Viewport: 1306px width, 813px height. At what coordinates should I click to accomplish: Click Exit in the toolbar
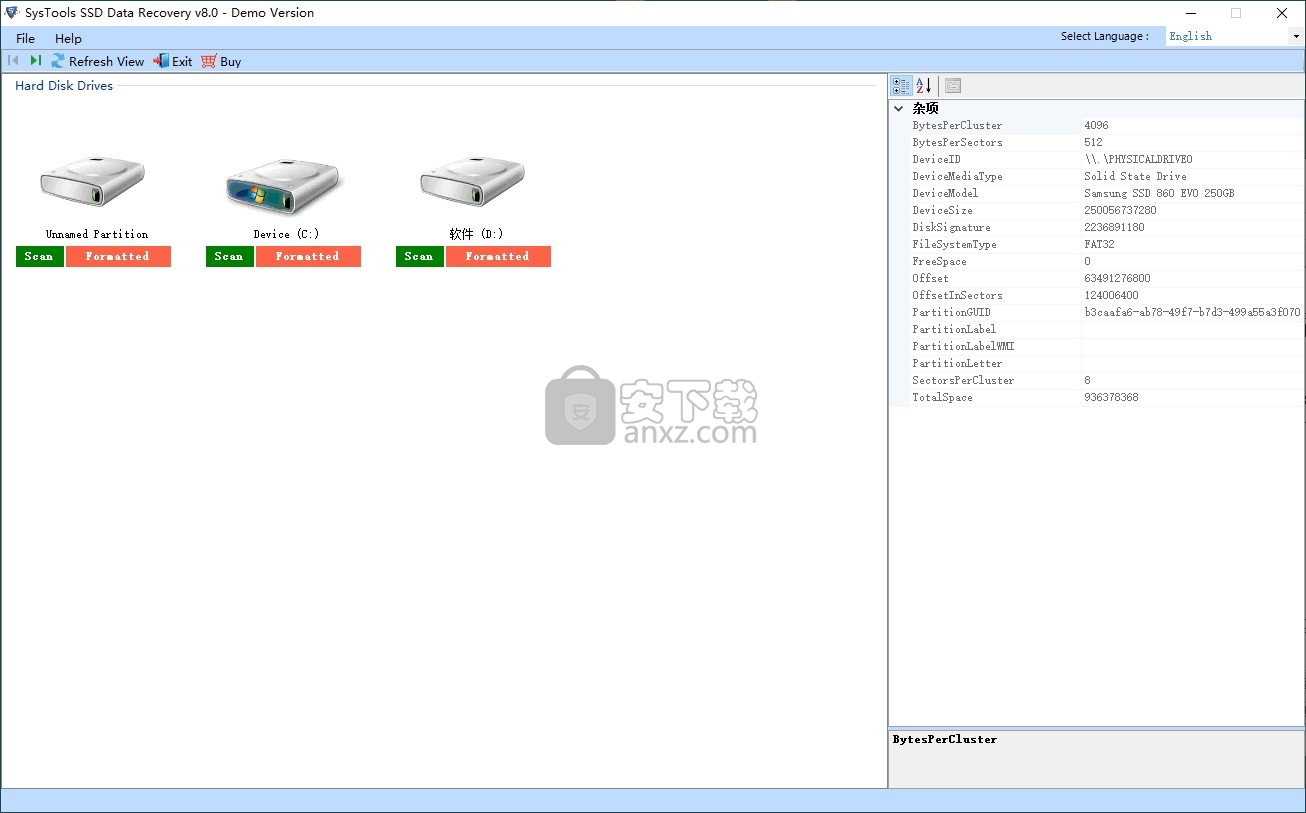pyautogui.click(x=172, y=61)
